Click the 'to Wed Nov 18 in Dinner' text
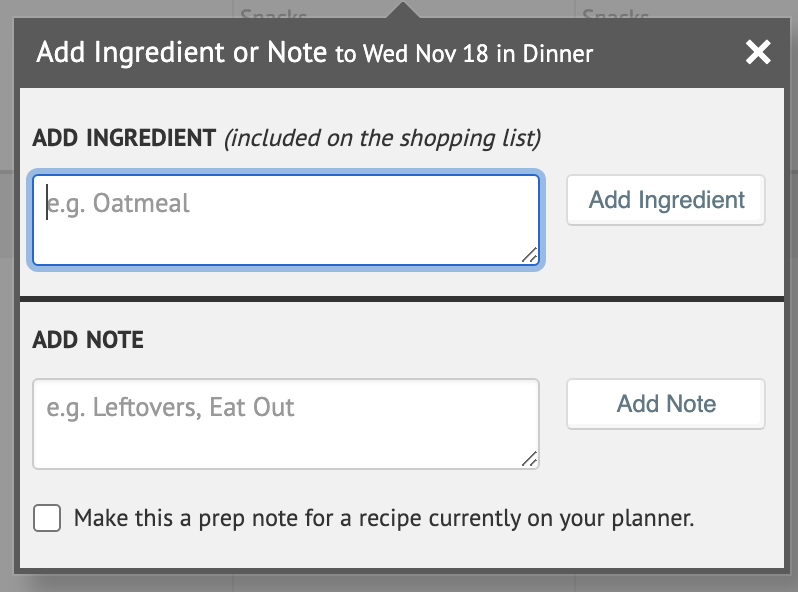Screen dimensions: 798x592 coord(464,53)
